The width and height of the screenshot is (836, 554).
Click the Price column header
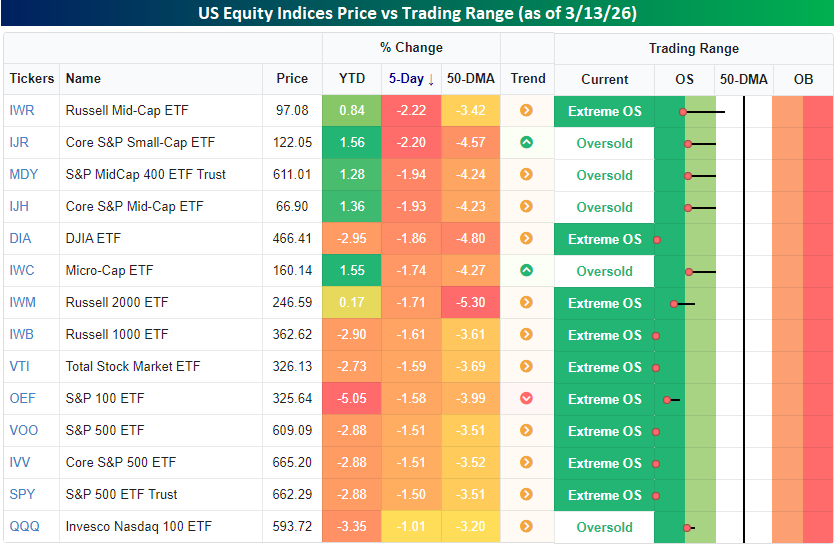pyautogui.click(x=292, y=79)
